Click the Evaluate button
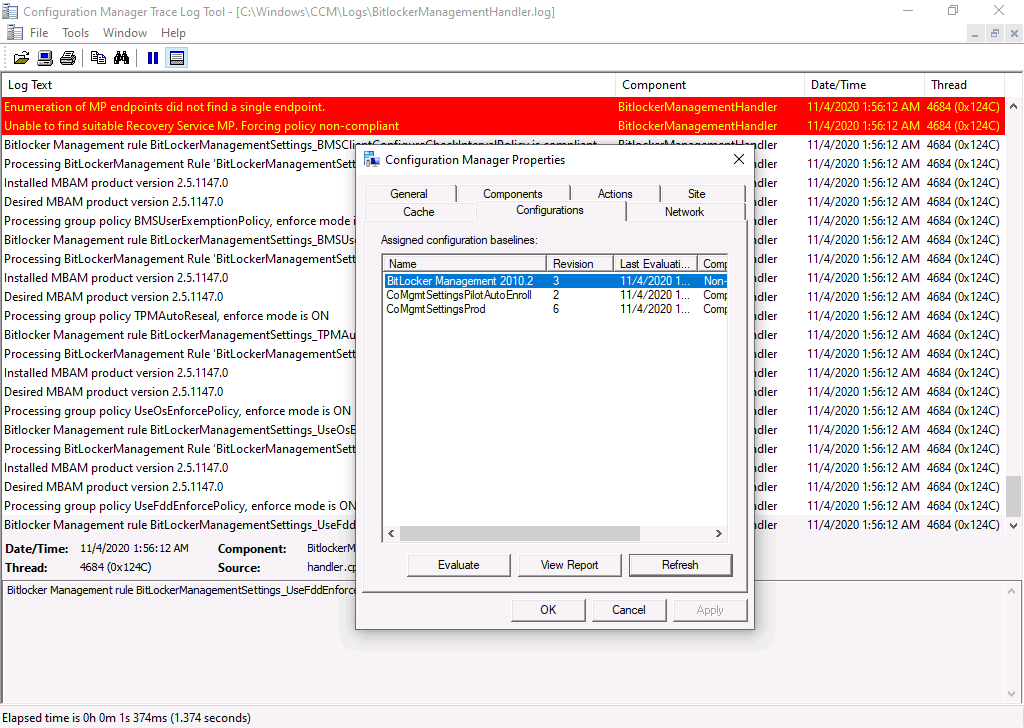Viewport: 1024px width, 728px height. (x=458, y=565)
